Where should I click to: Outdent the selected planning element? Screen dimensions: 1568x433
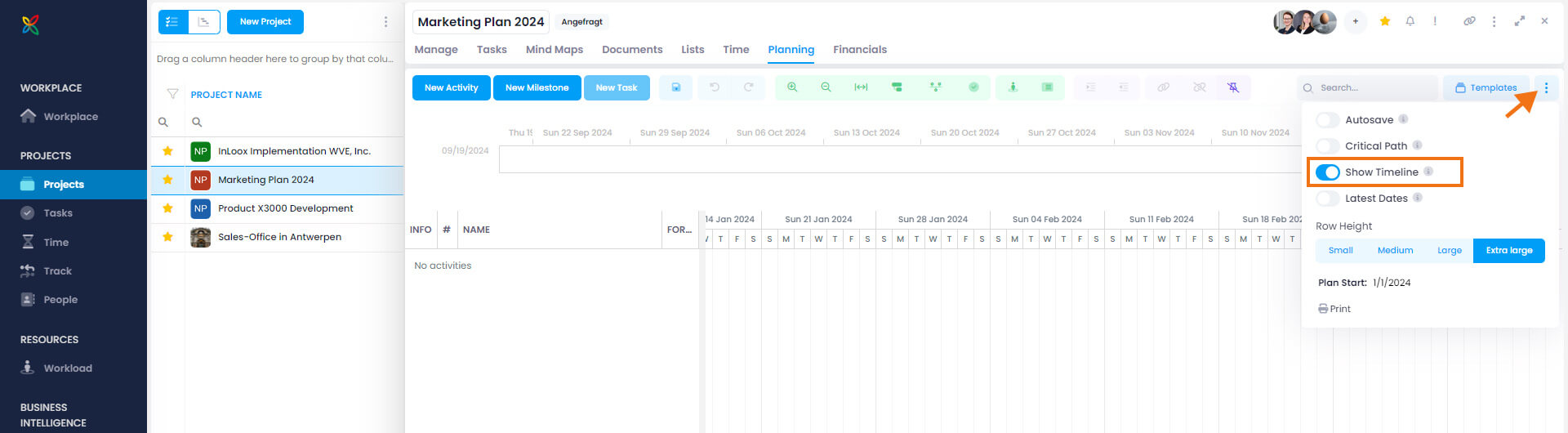click(x=1124, y=87)
